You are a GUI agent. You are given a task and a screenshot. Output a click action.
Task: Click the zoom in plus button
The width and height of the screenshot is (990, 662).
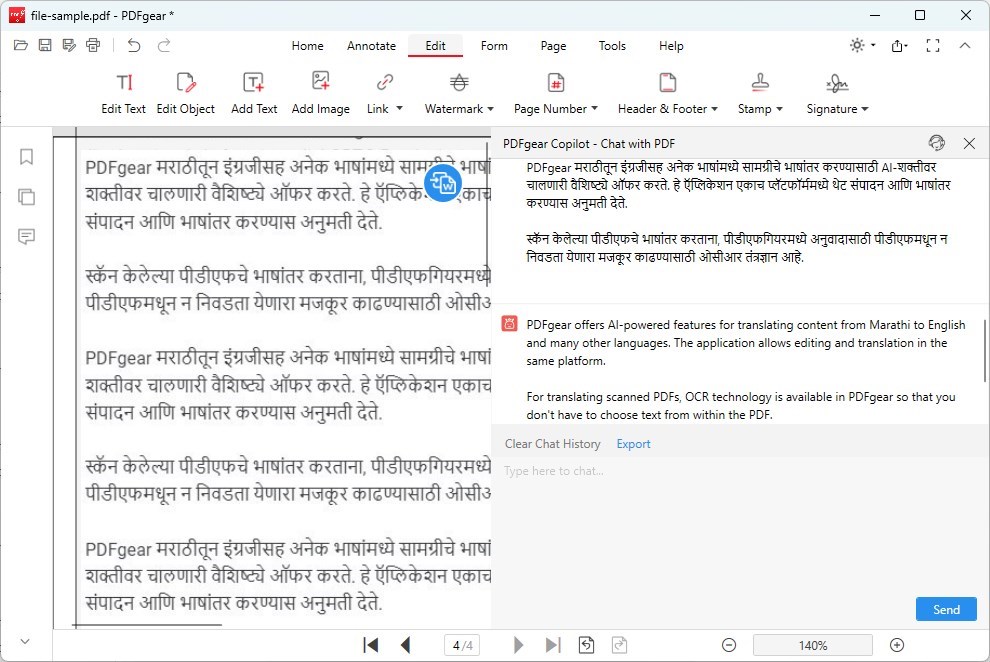click(897, 645)
